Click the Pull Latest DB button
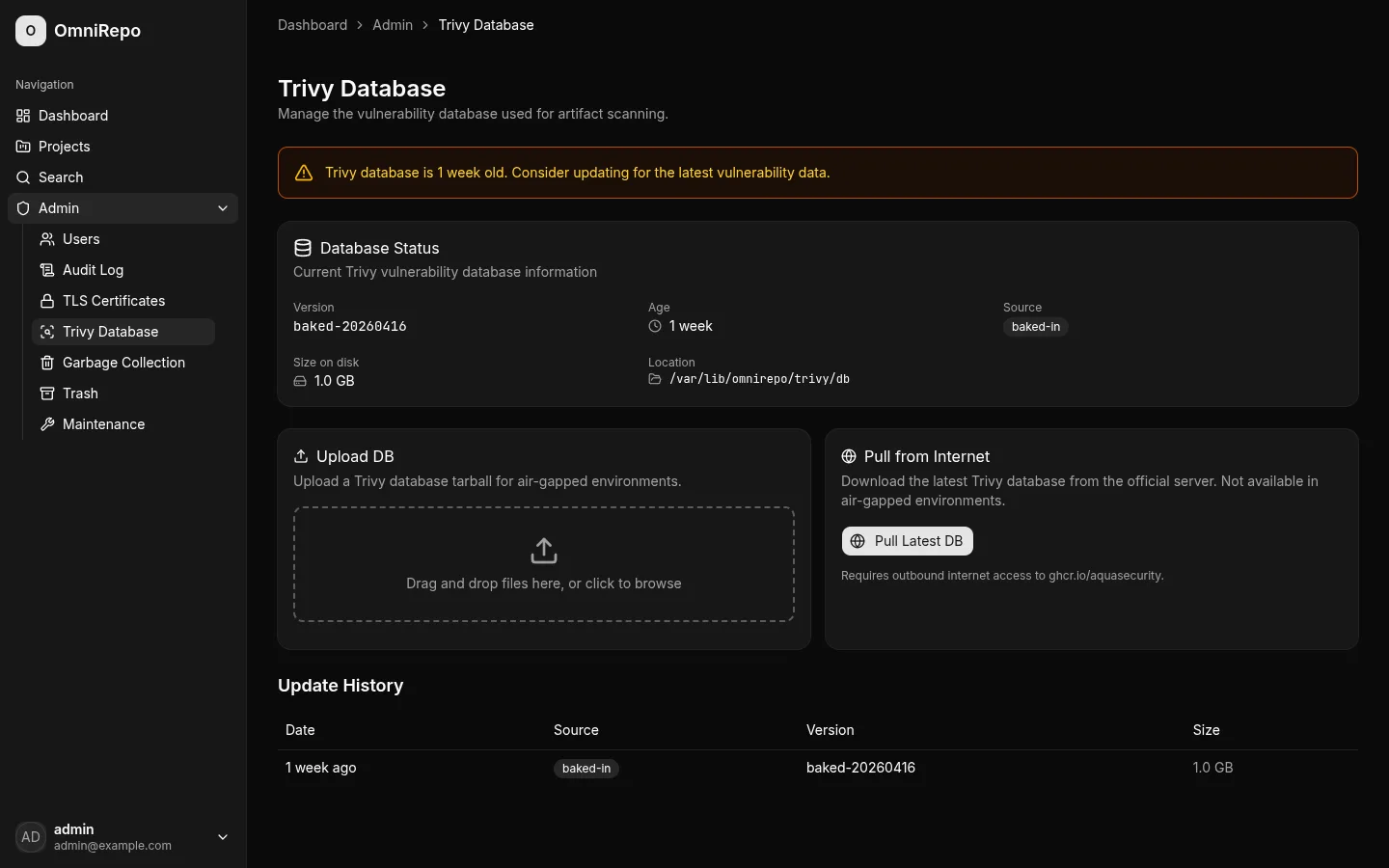 (907, 541)
